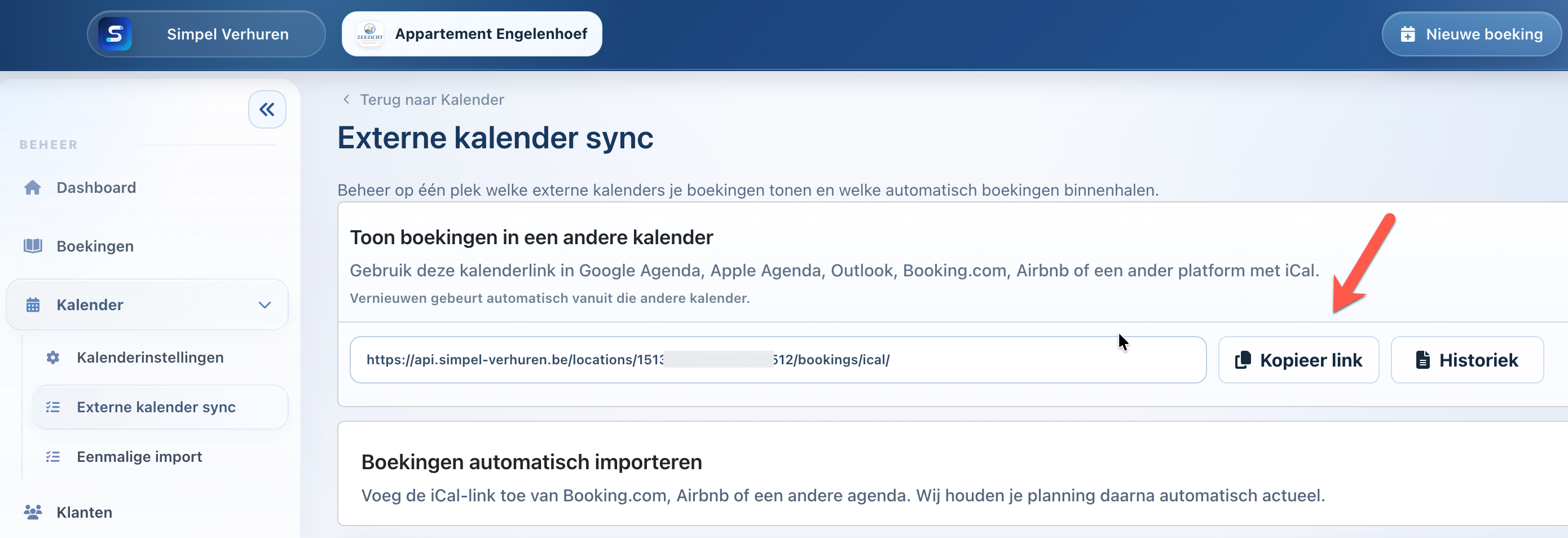This screenshot has height=538, width=1568.
Task: Click the Kalender calendar icon in sidebar
Action: click(33, 305)
